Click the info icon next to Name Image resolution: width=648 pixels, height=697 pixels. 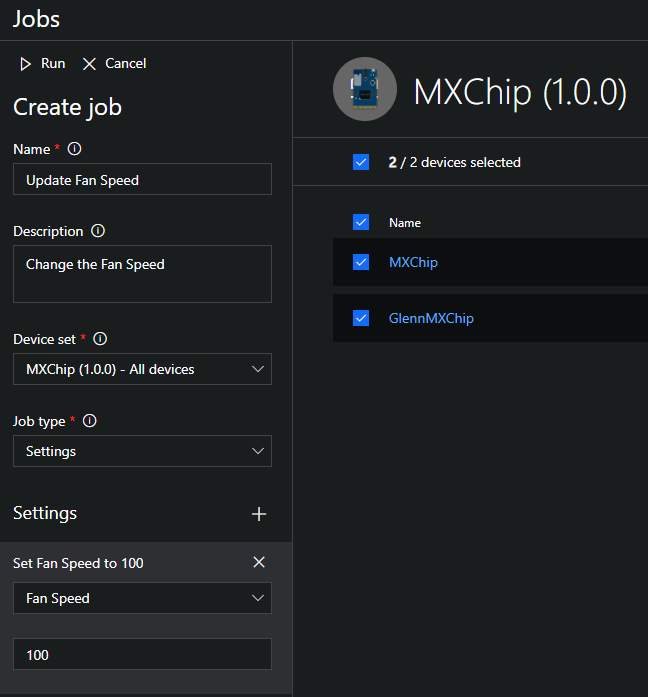(x=74, y=149)
